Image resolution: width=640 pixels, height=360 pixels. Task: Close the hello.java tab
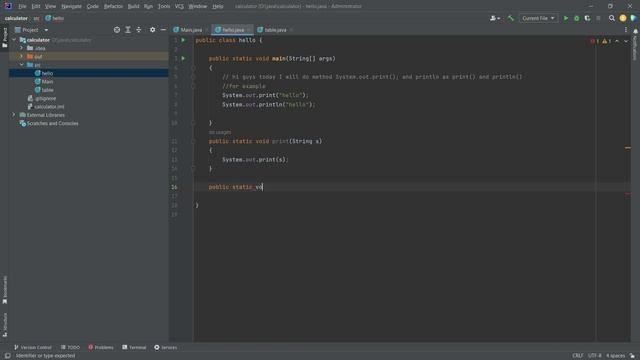coord(249,30)
